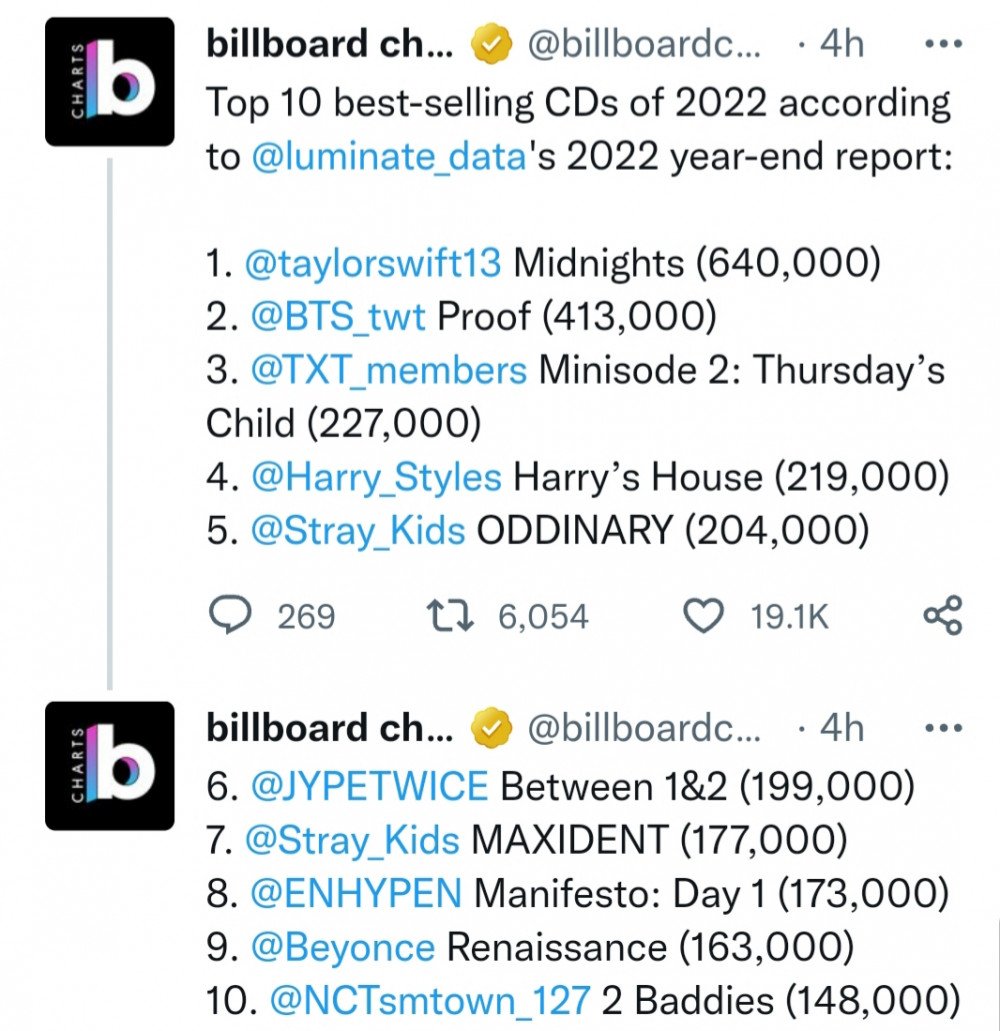Open more options on first tweet
The width and height of the screenshot is (1000, 1031).
coord(943,44)
